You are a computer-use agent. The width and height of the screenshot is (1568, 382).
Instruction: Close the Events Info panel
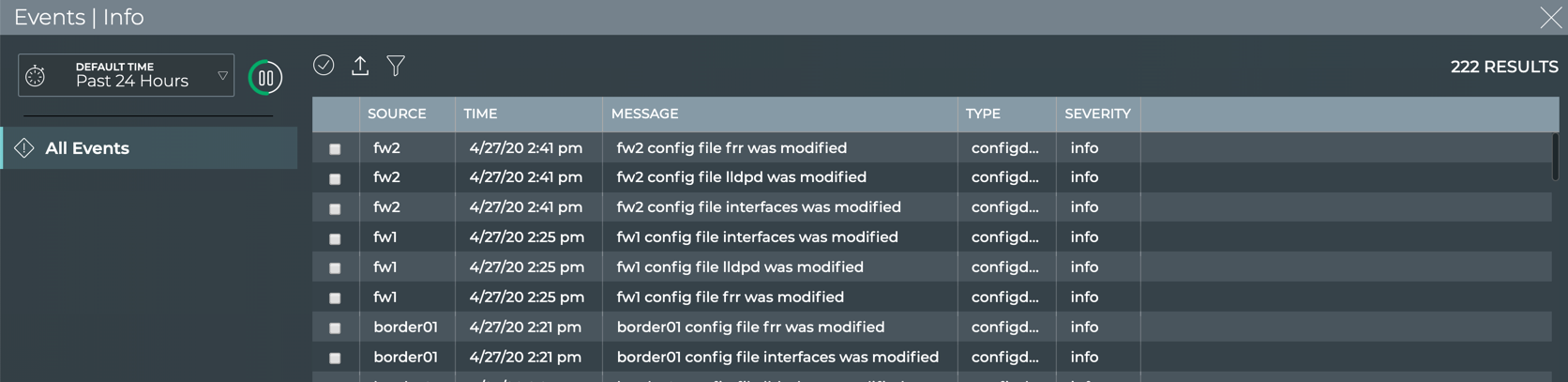[1550, 18]
